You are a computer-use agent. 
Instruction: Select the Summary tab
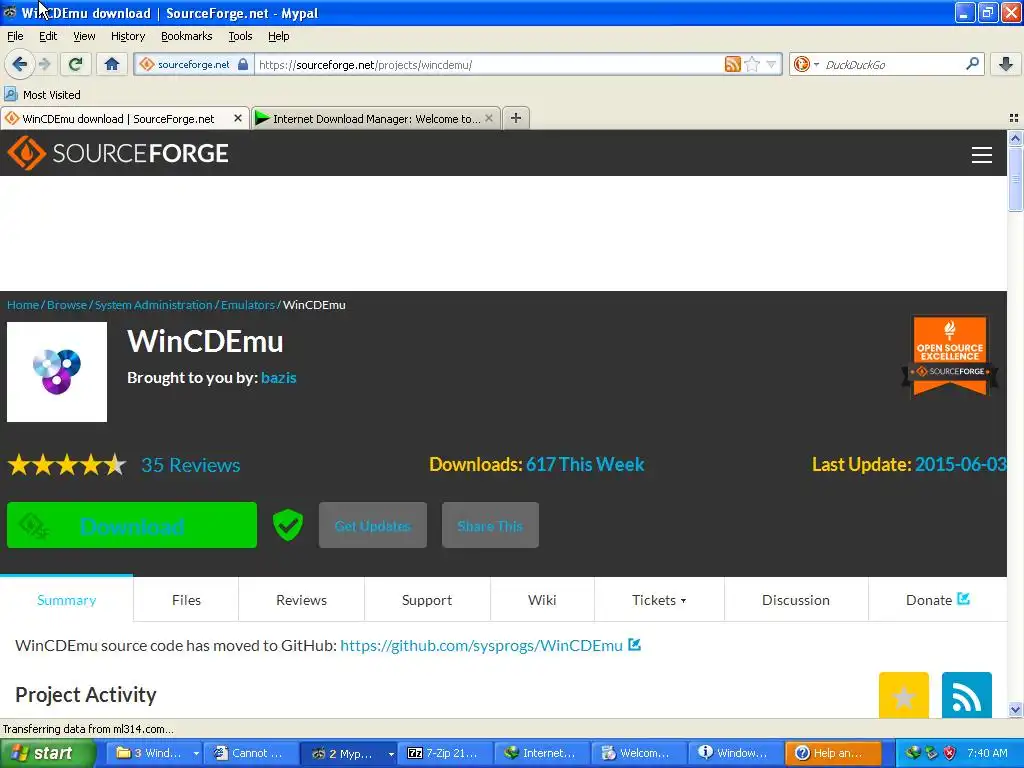[67, 600]
